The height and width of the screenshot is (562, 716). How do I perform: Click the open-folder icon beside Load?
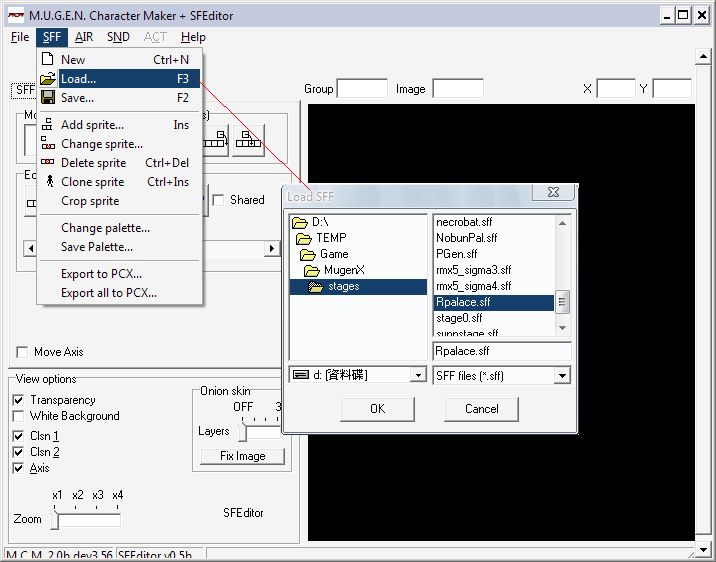[47, 79]
